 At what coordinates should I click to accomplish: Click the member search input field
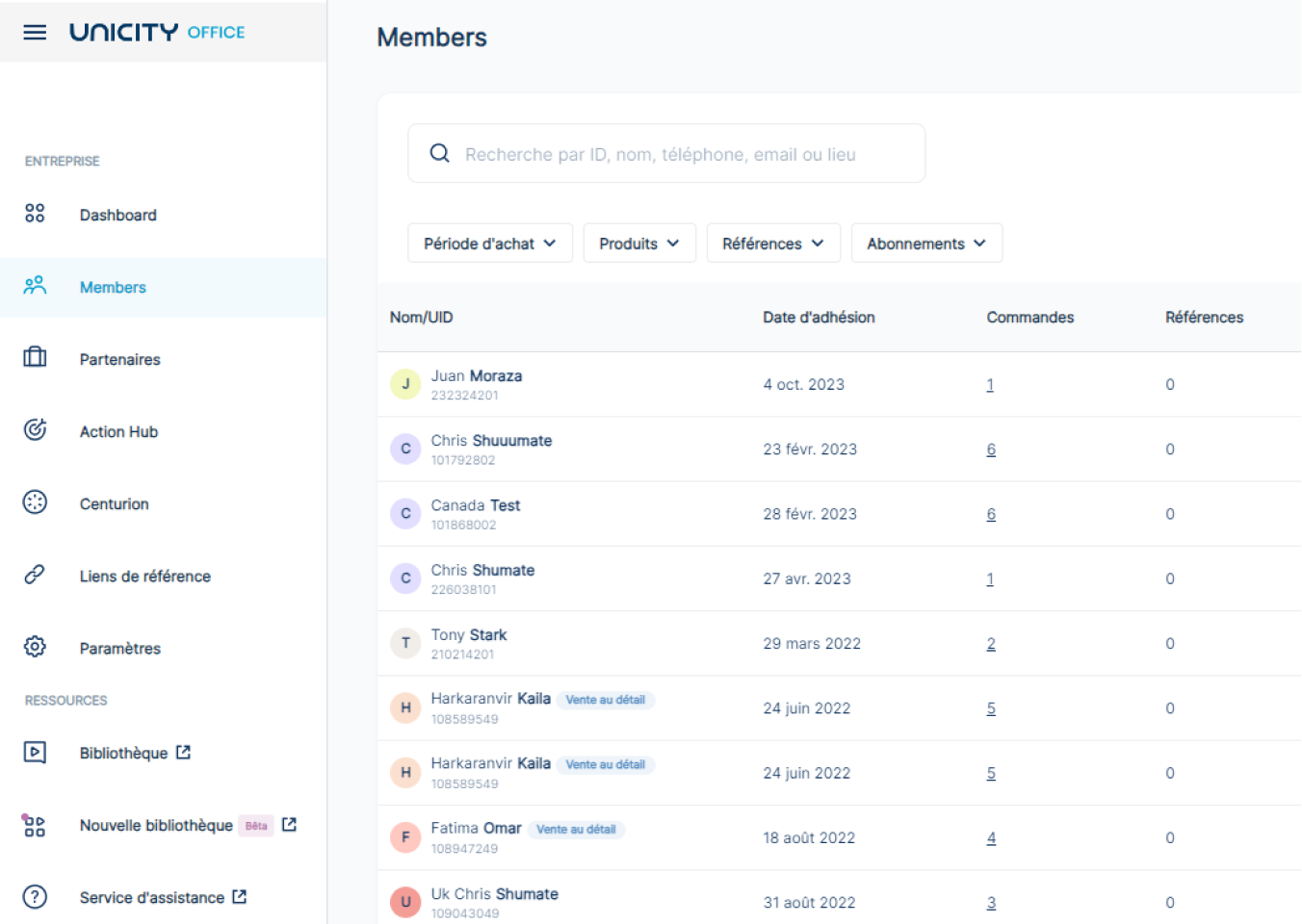pos(666,154)
